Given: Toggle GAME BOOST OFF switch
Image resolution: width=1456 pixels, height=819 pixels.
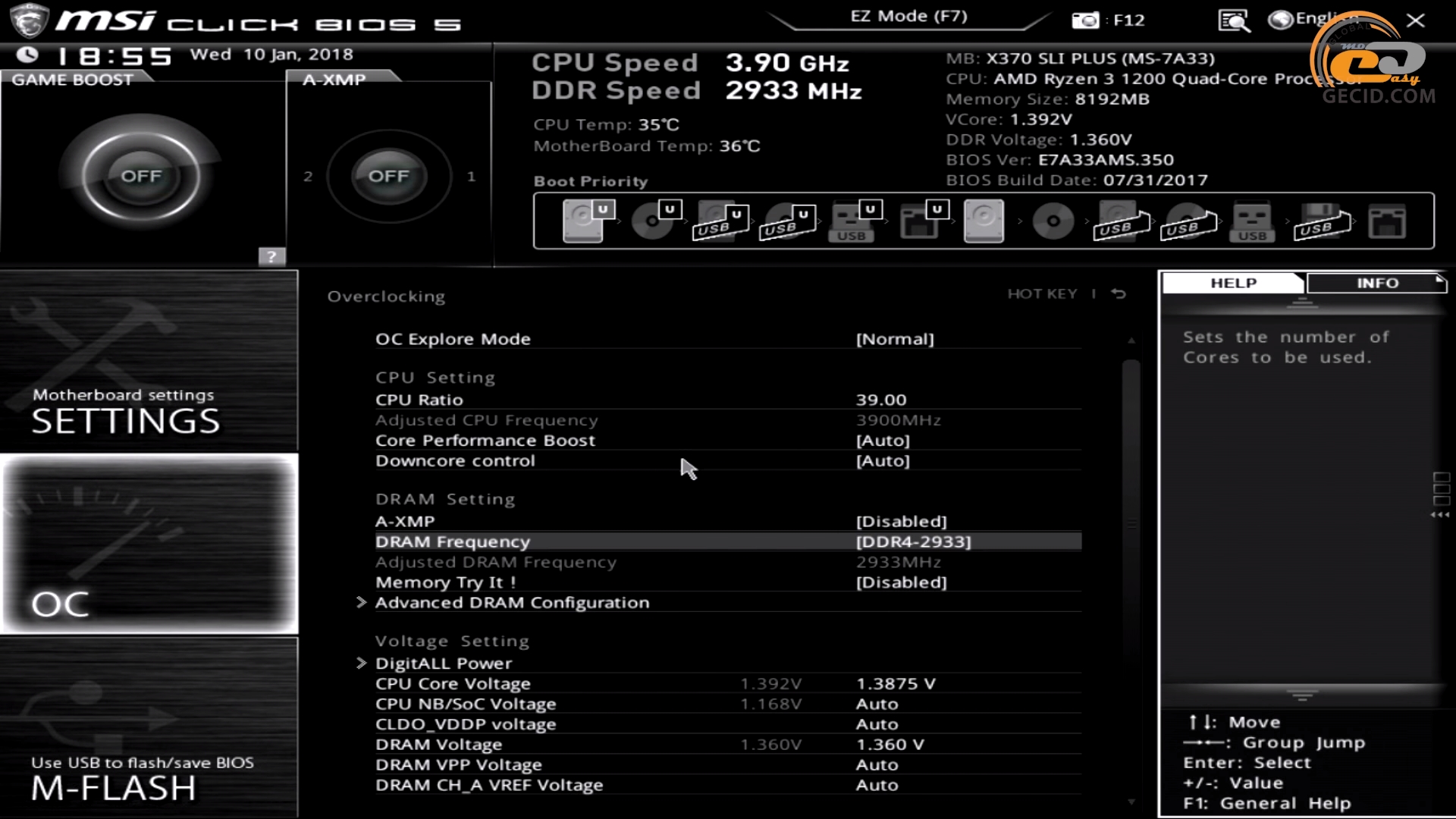Looking at the screenshot, I should click(141, 176).
